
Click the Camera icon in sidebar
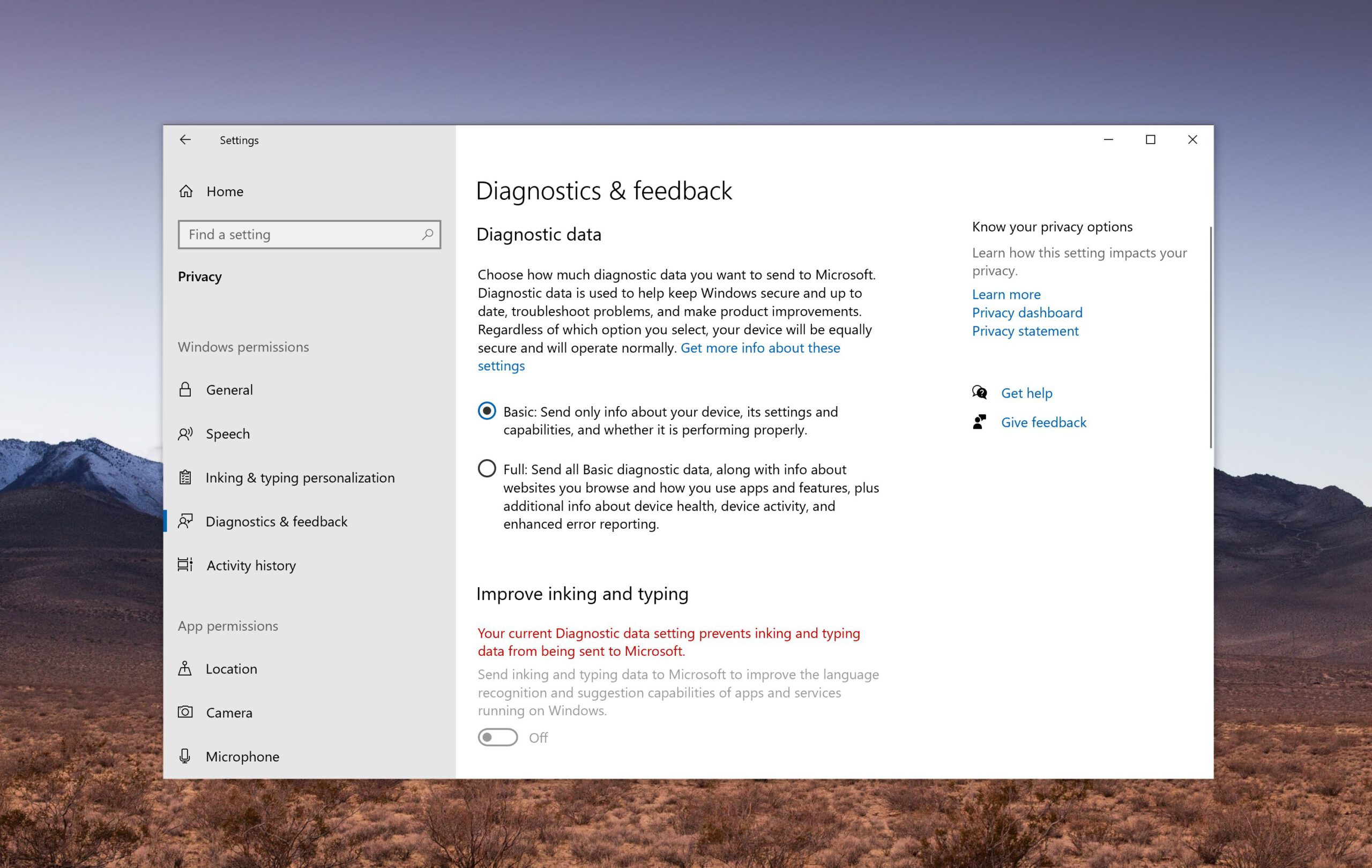coord(185,712)
